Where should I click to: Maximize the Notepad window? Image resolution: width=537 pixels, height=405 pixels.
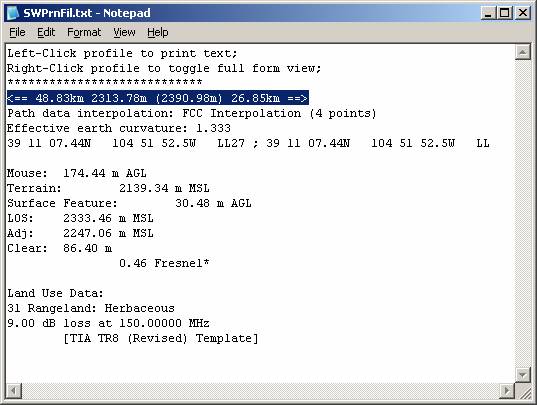(505, 13)
